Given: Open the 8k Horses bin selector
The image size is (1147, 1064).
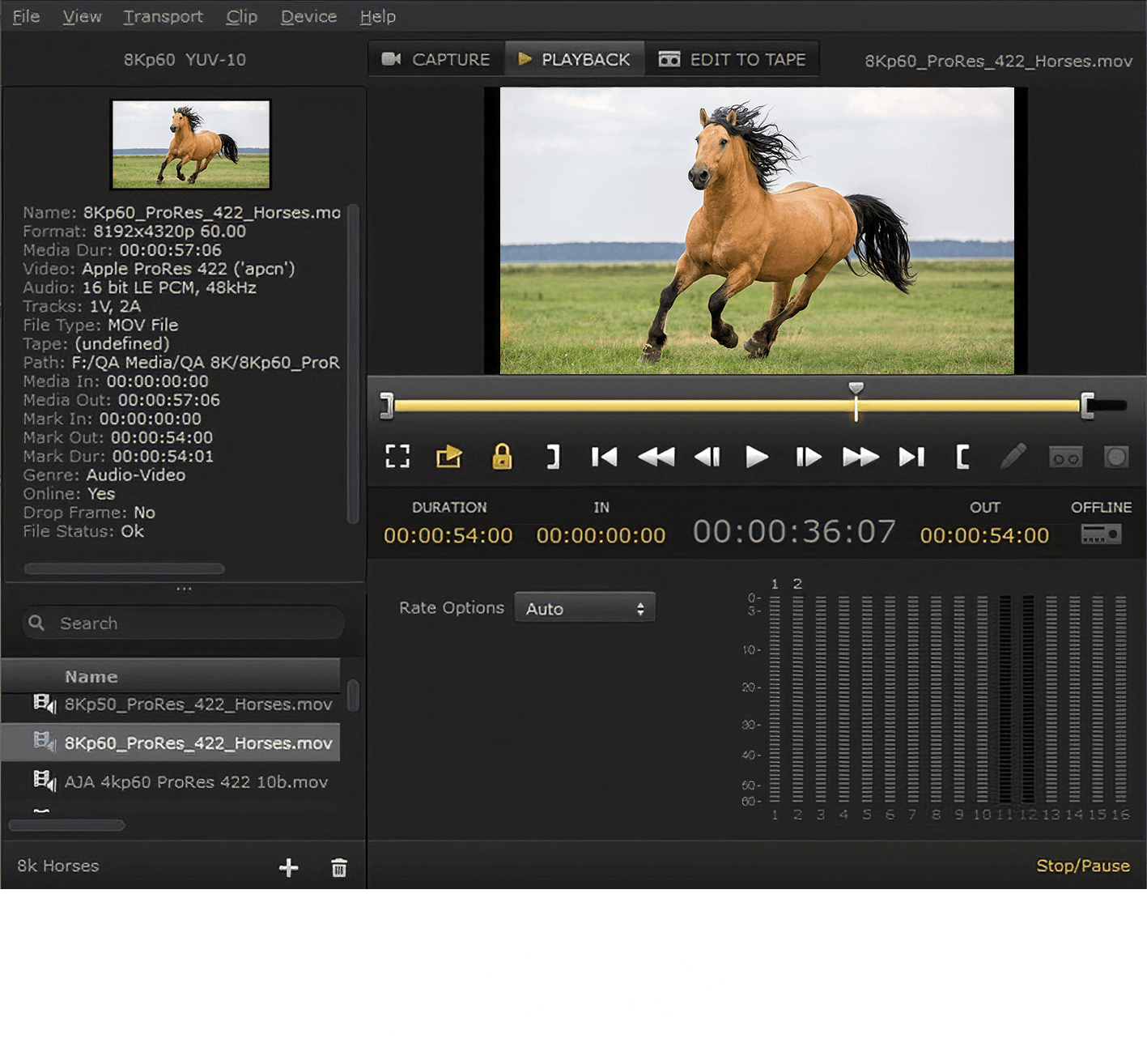Looking at the screenshot, I should tap(58, 866).
